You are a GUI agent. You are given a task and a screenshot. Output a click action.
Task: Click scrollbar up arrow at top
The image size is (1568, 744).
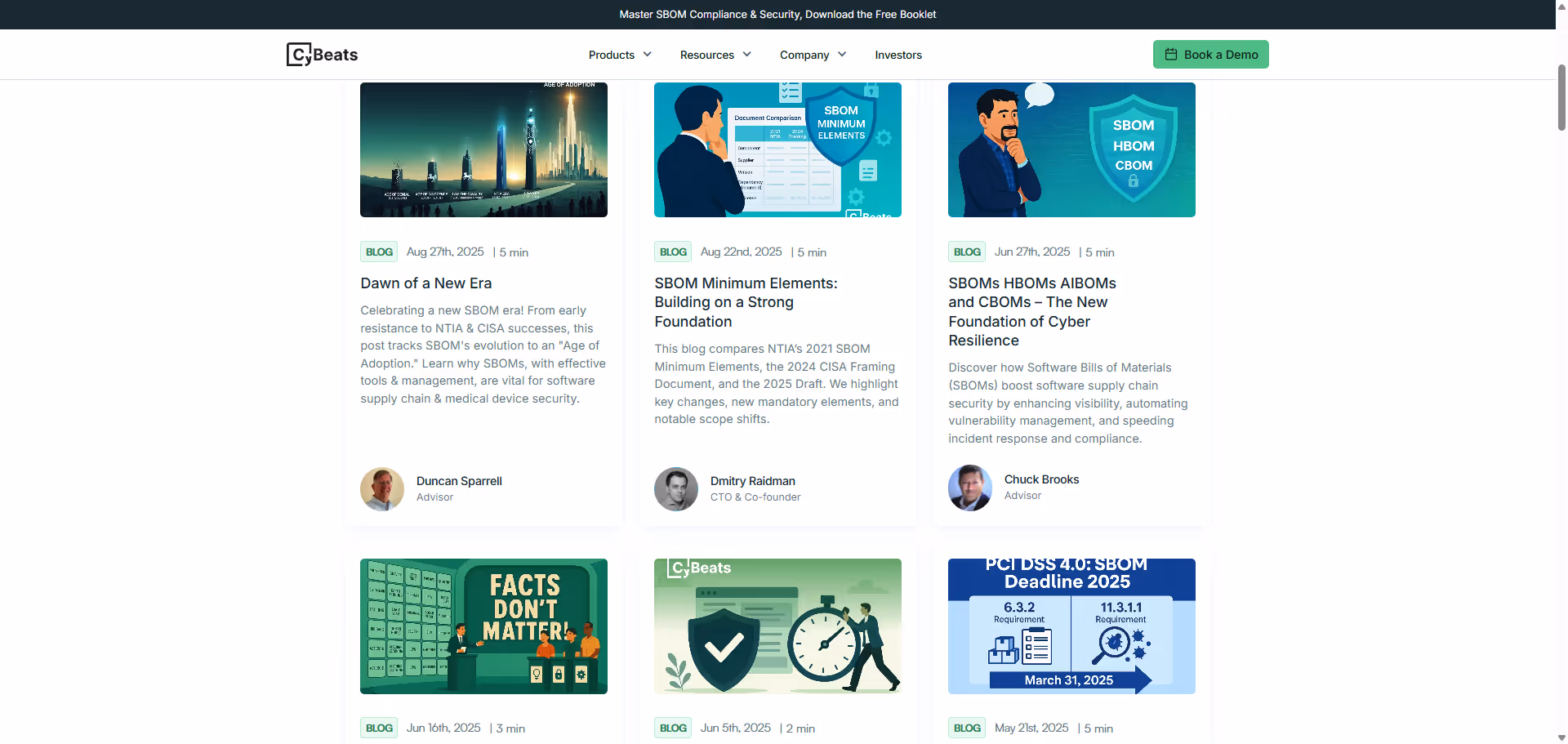pyautogui.click(x=1561, y=5)
